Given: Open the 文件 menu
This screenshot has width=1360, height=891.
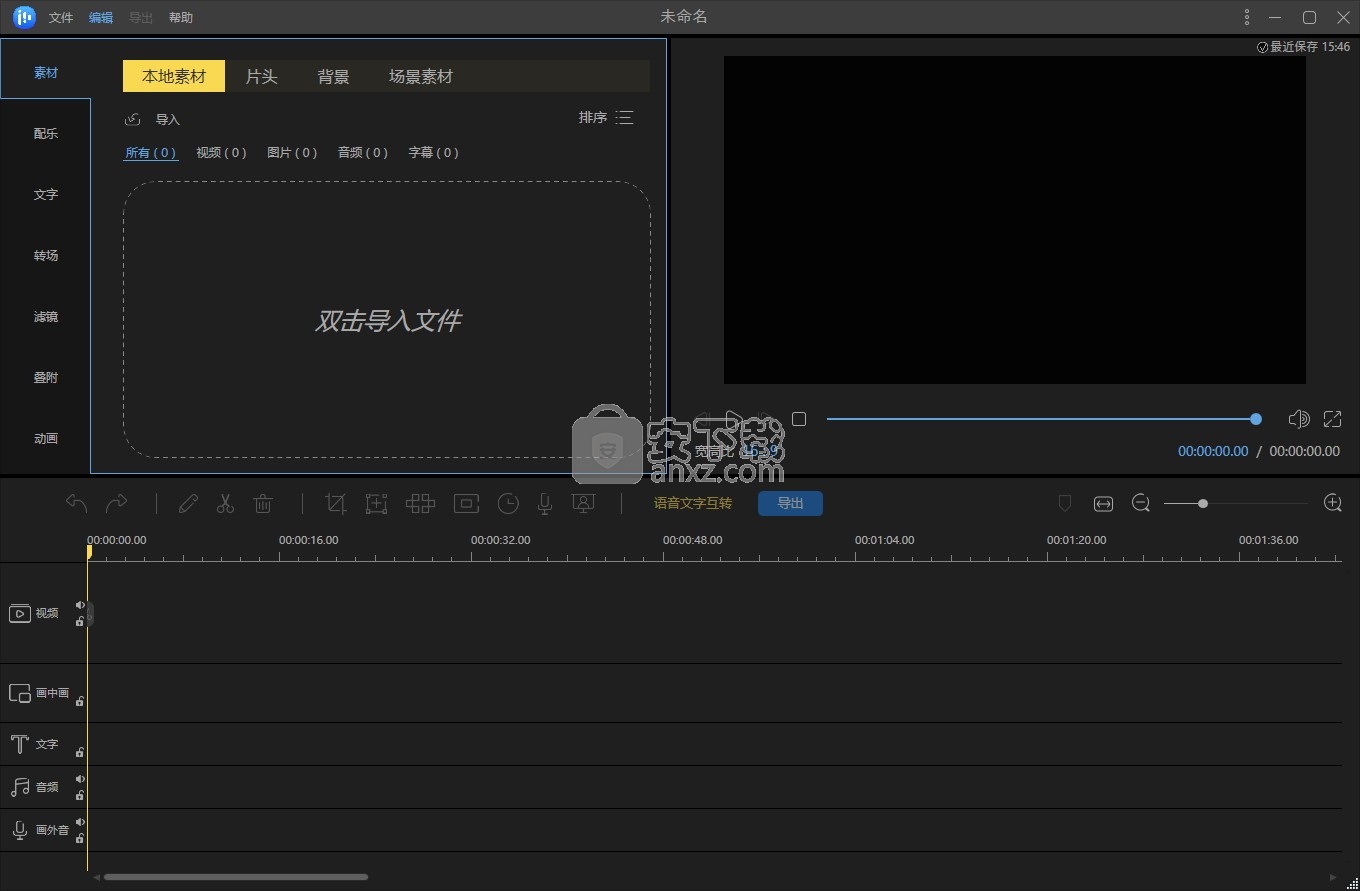Looking at the screenshot, I should coord(61,18).
